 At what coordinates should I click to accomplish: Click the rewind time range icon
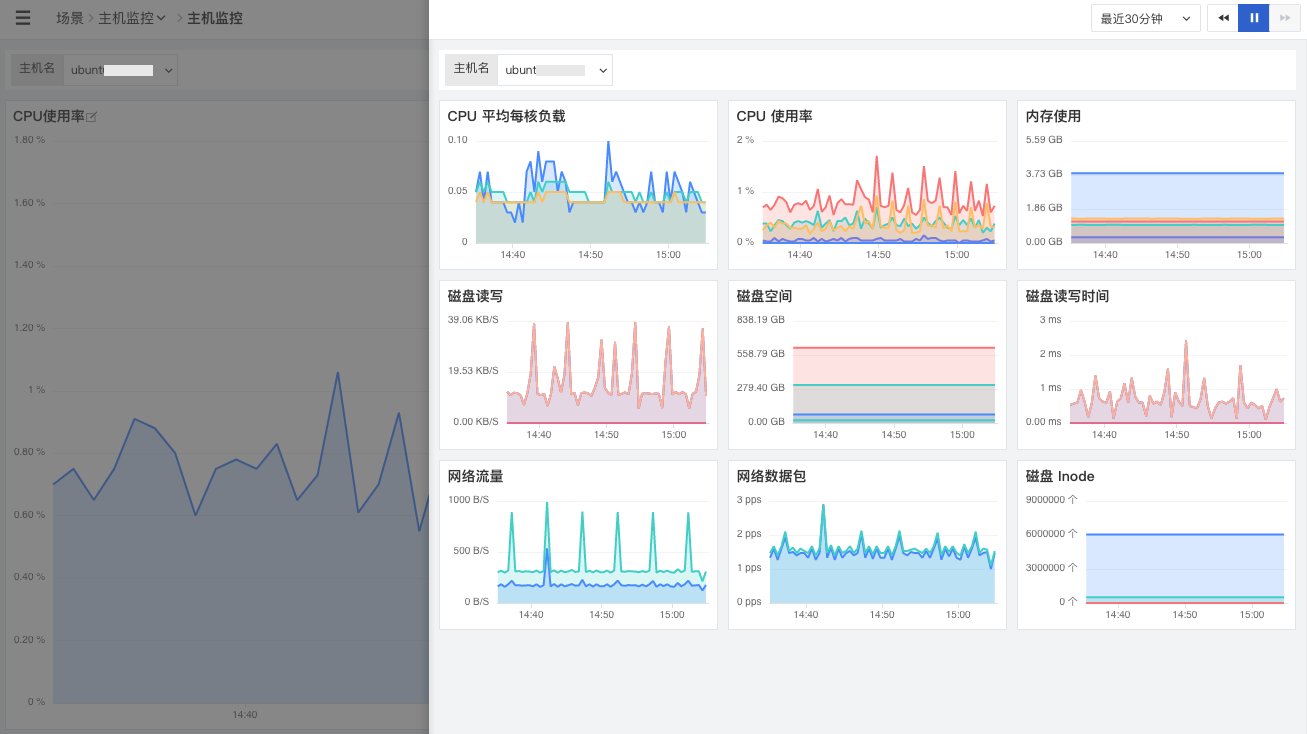tap(1223, 18)
